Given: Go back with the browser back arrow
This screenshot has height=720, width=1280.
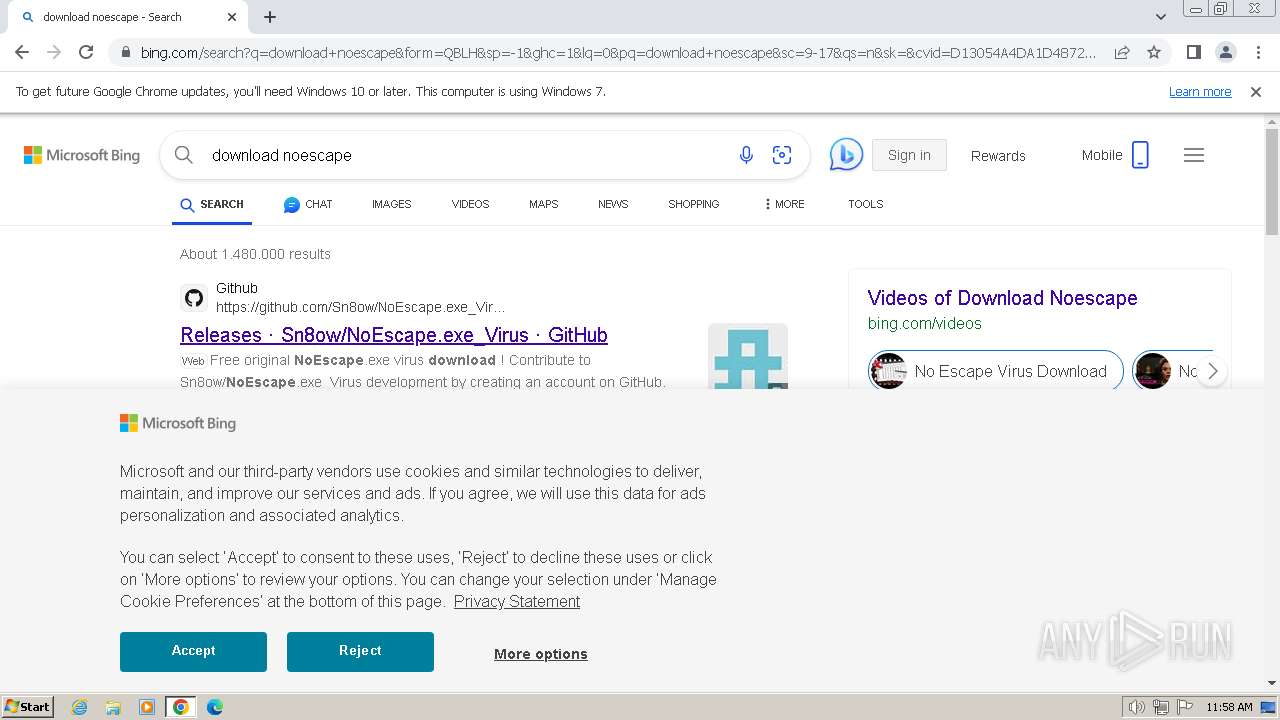Looking at the screenshot, I should (x=22, y=52).
